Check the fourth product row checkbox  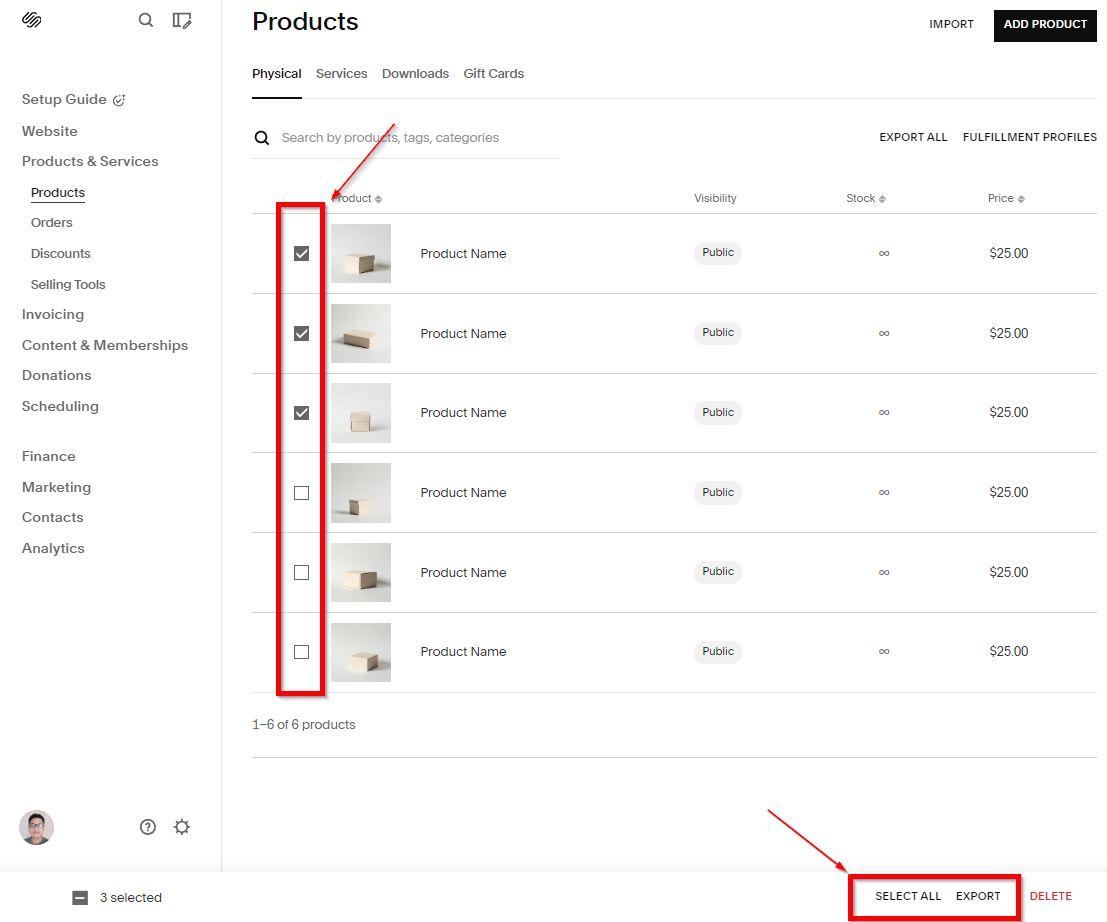pyautogui.click(x=301, y=493)
